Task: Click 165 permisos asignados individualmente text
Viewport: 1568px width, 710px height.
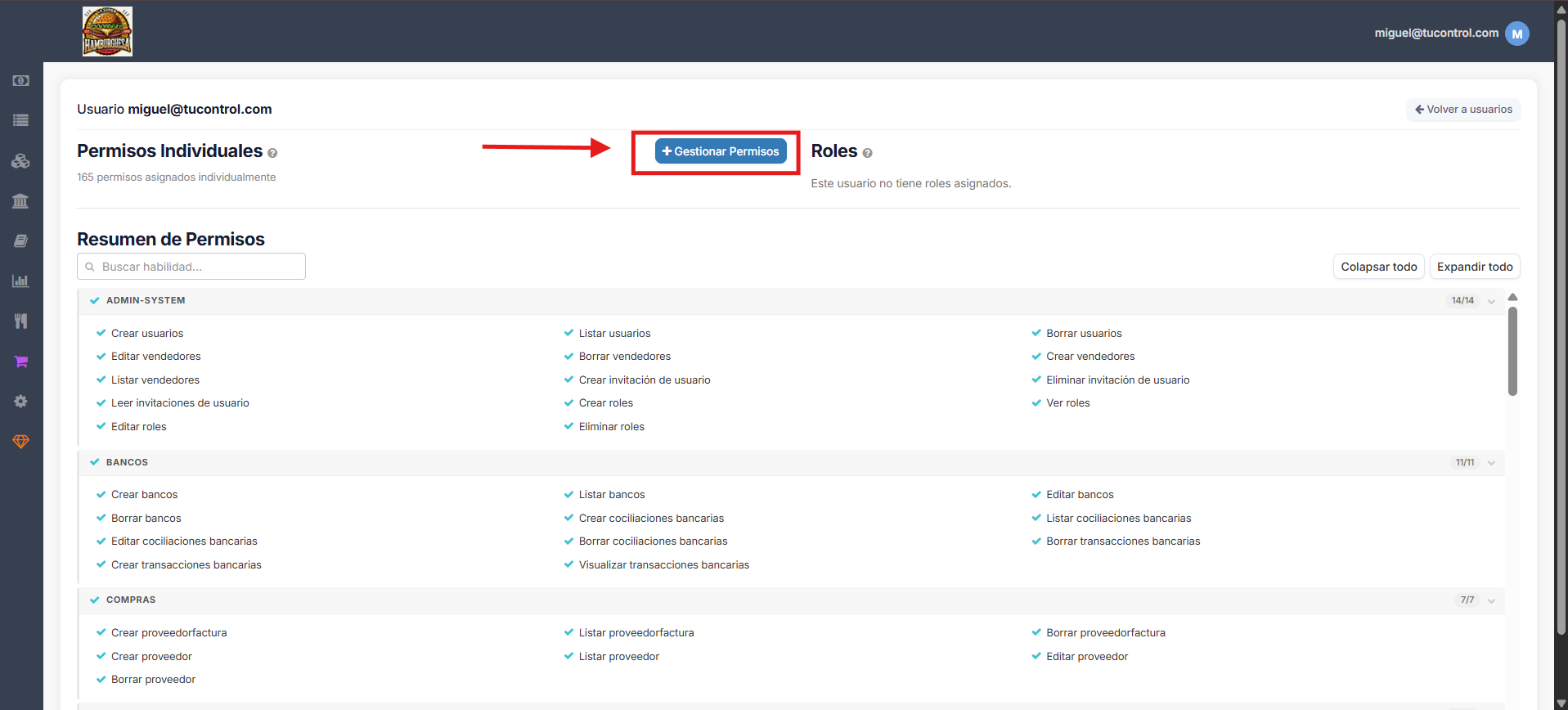Action: (x=176, y=177)
